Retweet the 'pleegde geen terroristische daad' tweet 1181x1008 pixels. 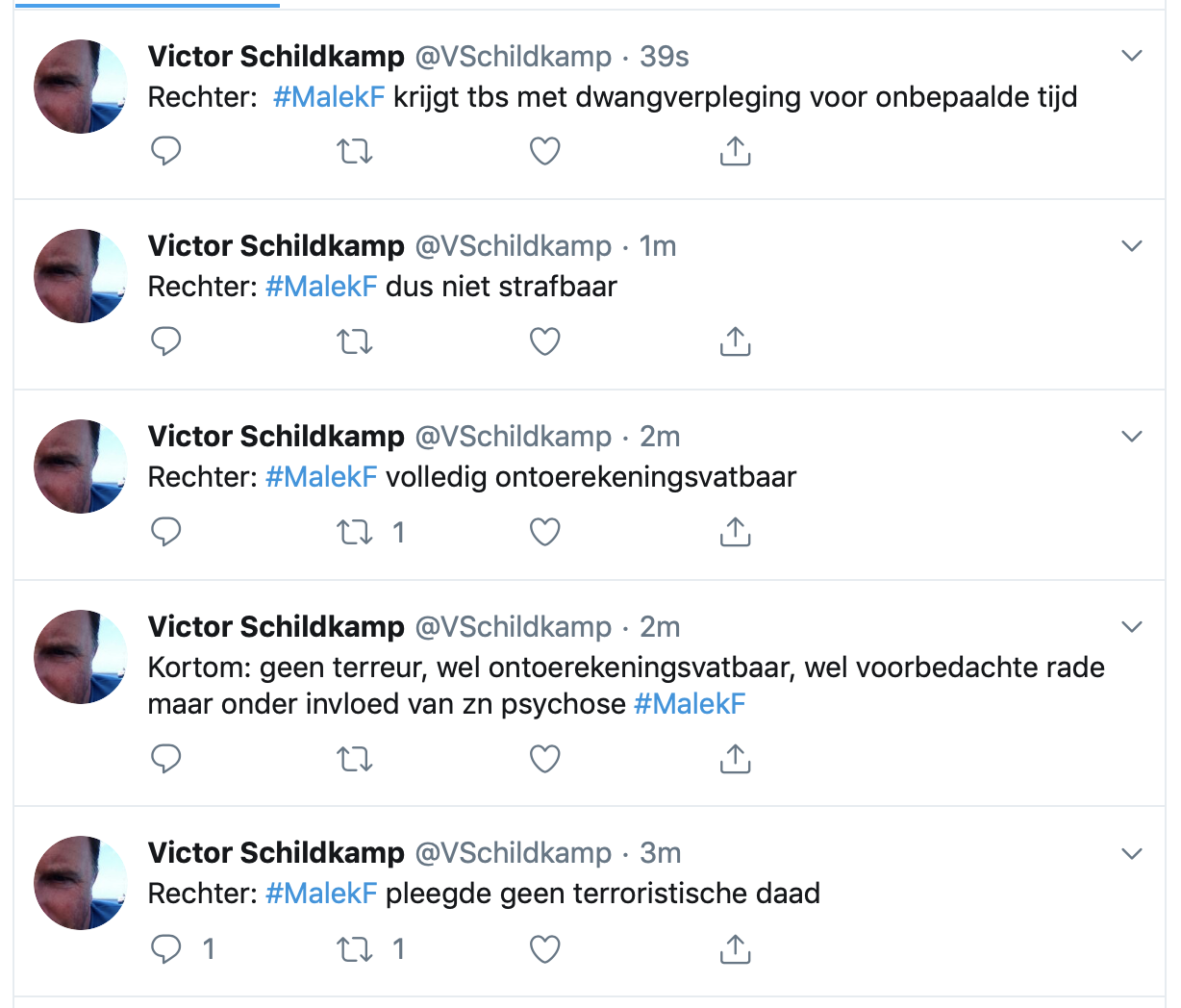[355, 949]
